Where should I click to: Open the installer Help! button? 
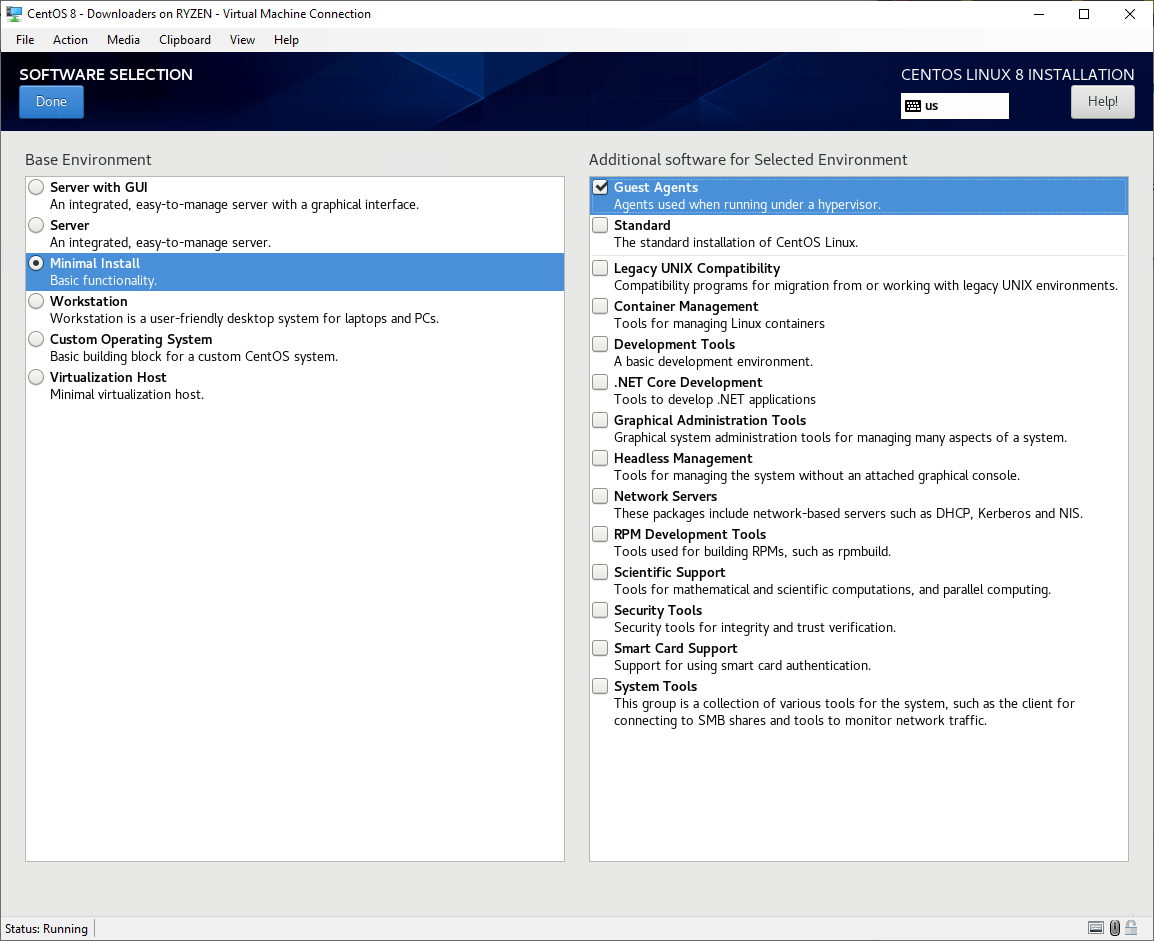coord(1102,102)
